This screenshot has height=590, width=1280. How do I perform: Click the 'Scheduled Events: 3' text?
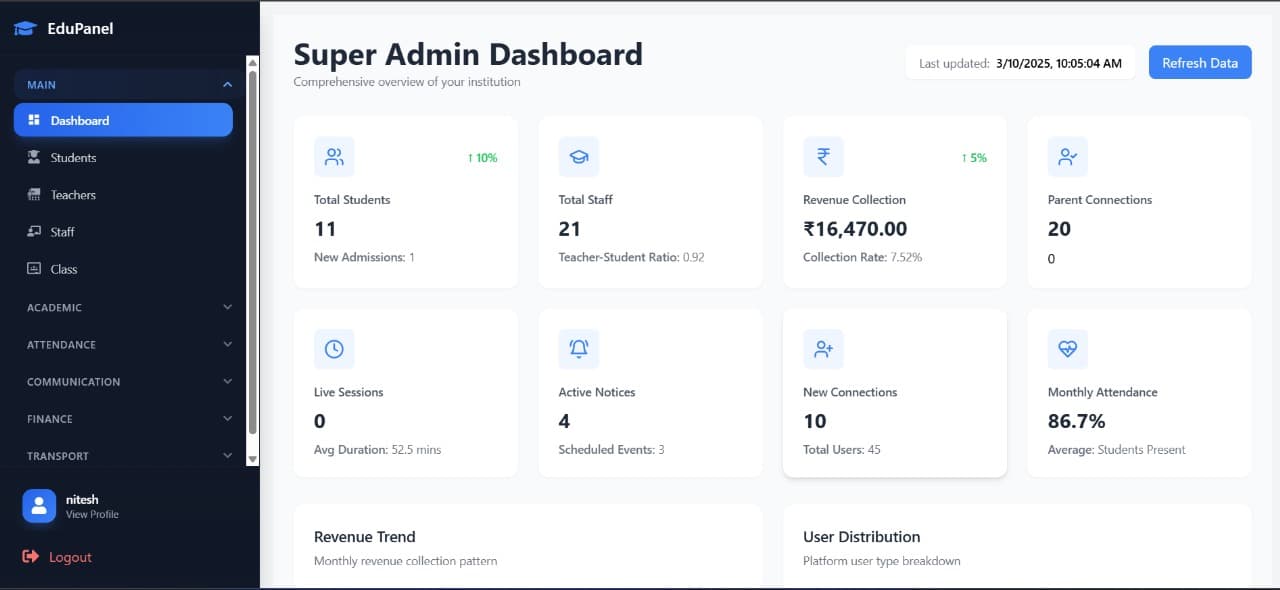click(x=611, y=450)
